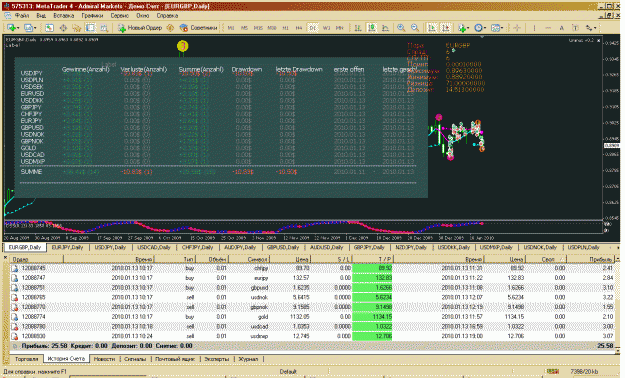
Task: Click the Новый Ордер toolbar button
Action: click(x=140, y=28)
